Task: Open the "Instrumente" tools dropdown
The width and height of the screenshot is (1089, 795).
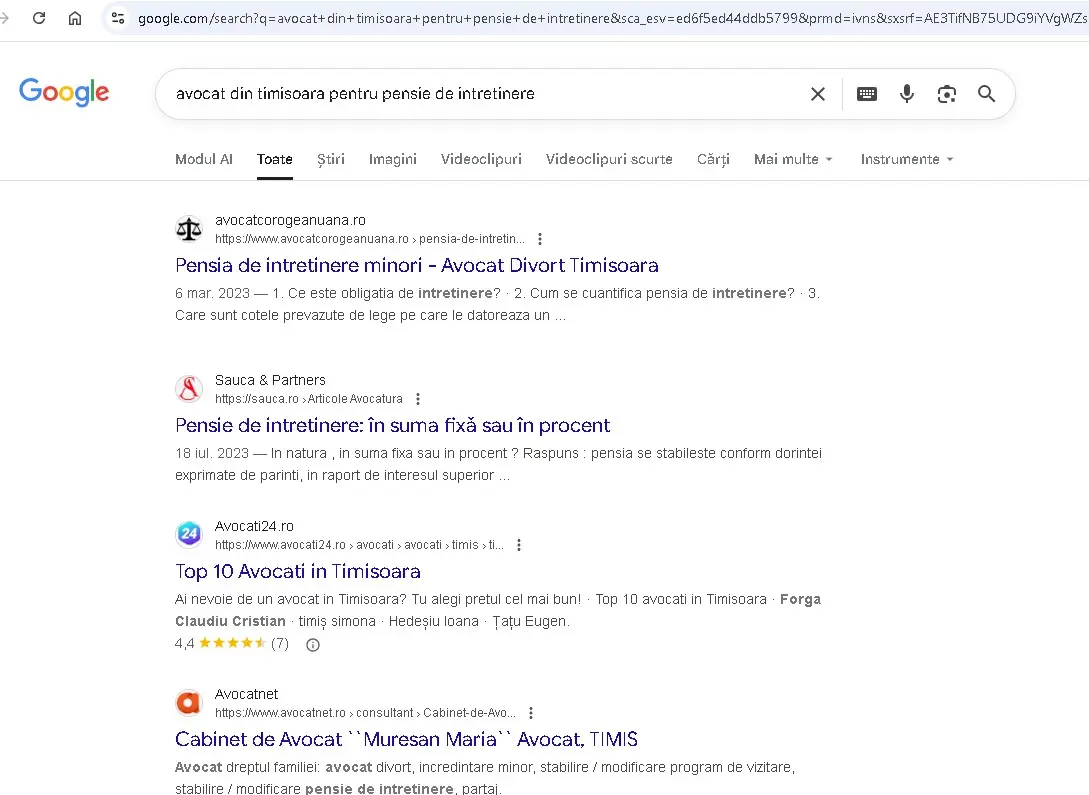Action: point(906,159)
